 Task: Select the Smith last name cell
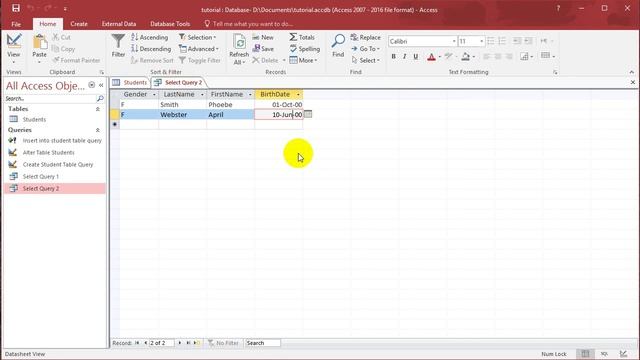[x=182, y=104]
